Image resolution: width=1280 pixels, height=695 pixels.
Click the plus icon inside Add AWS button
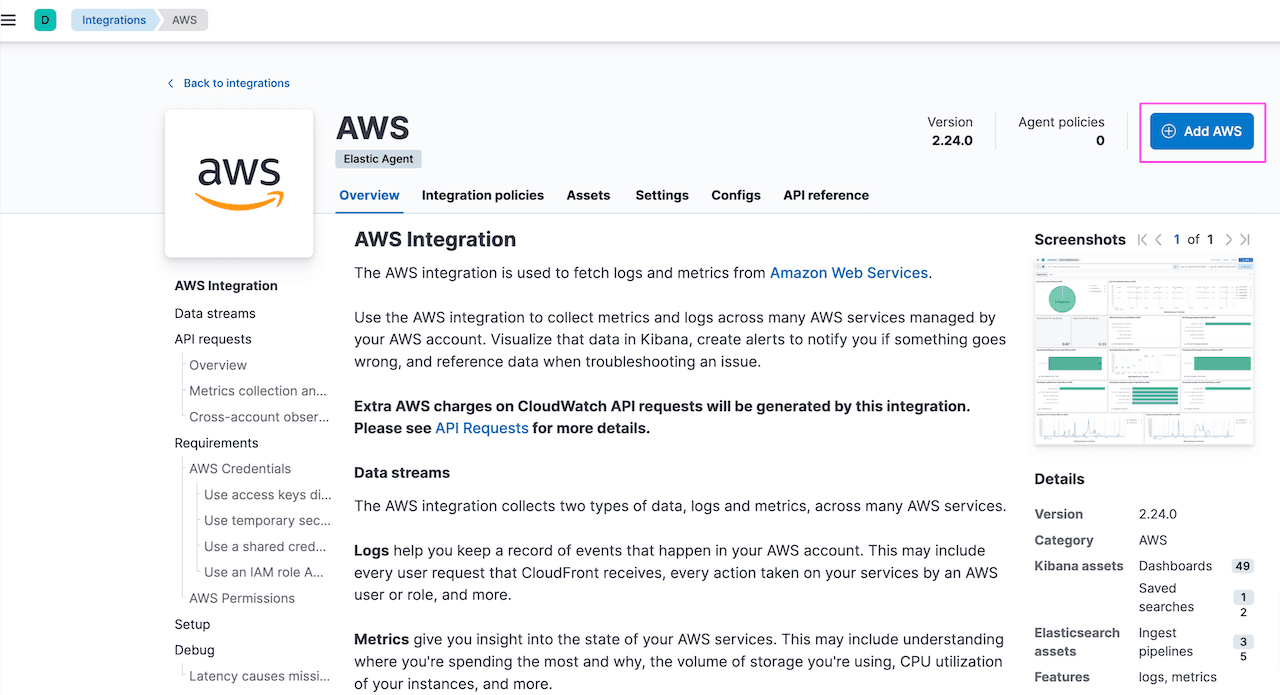tap(1168, 131)
